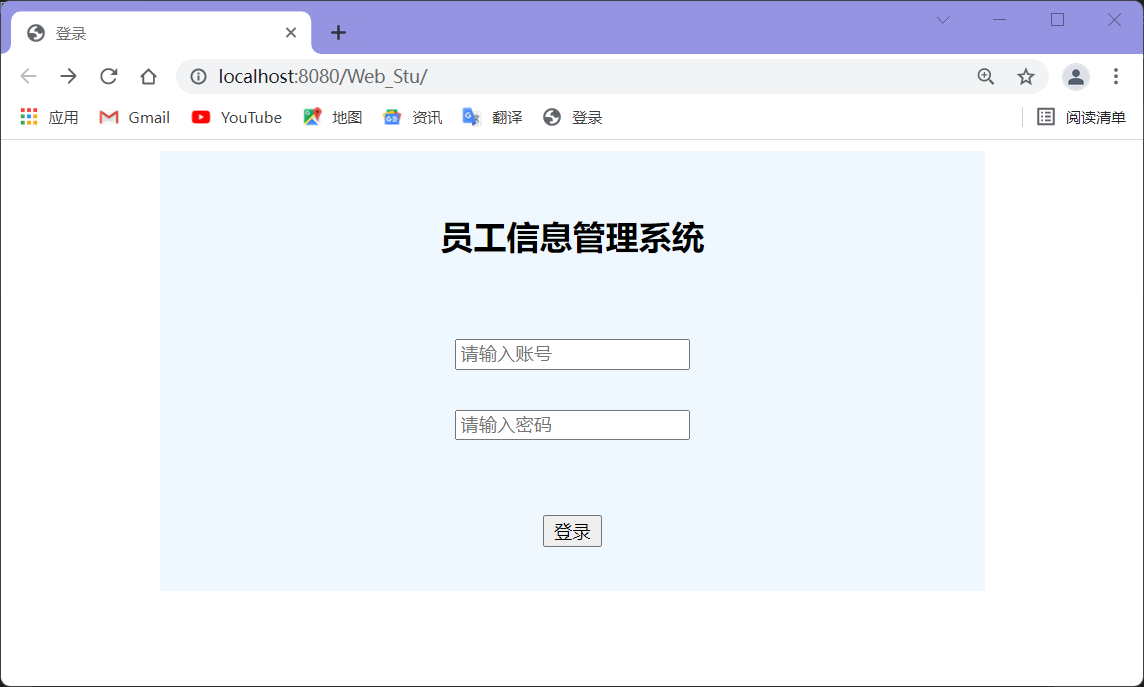1144x687 pixels.
Task: Open the 资讯 (News) bookmark
Action: tap(412, 117)
